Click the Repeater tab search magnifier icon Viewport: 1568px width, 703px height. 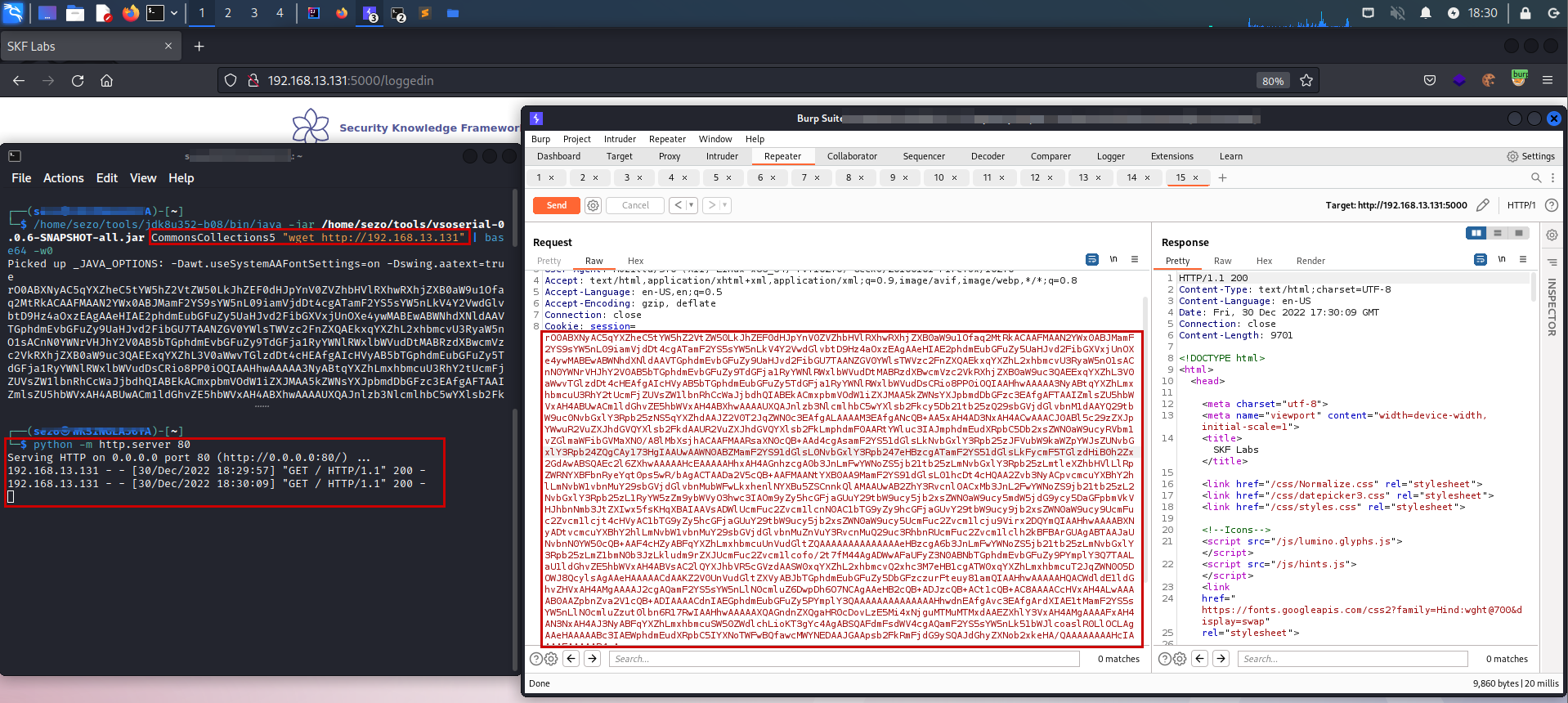(1536, 177)
